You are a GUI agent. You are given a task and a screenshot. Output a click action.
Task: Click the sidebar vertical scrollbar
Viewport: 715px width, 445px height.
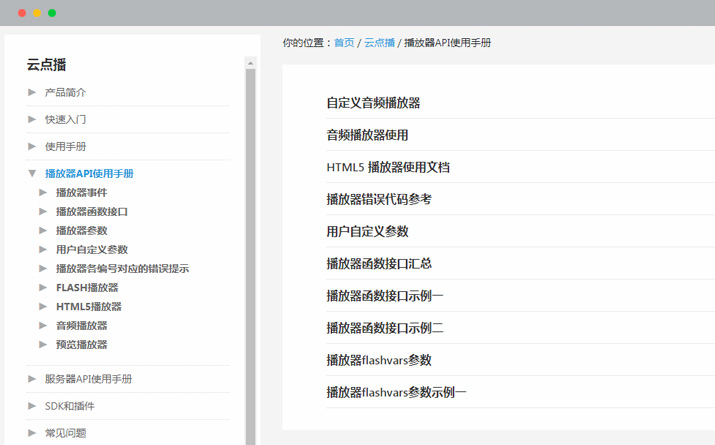[x=250, y=250]
